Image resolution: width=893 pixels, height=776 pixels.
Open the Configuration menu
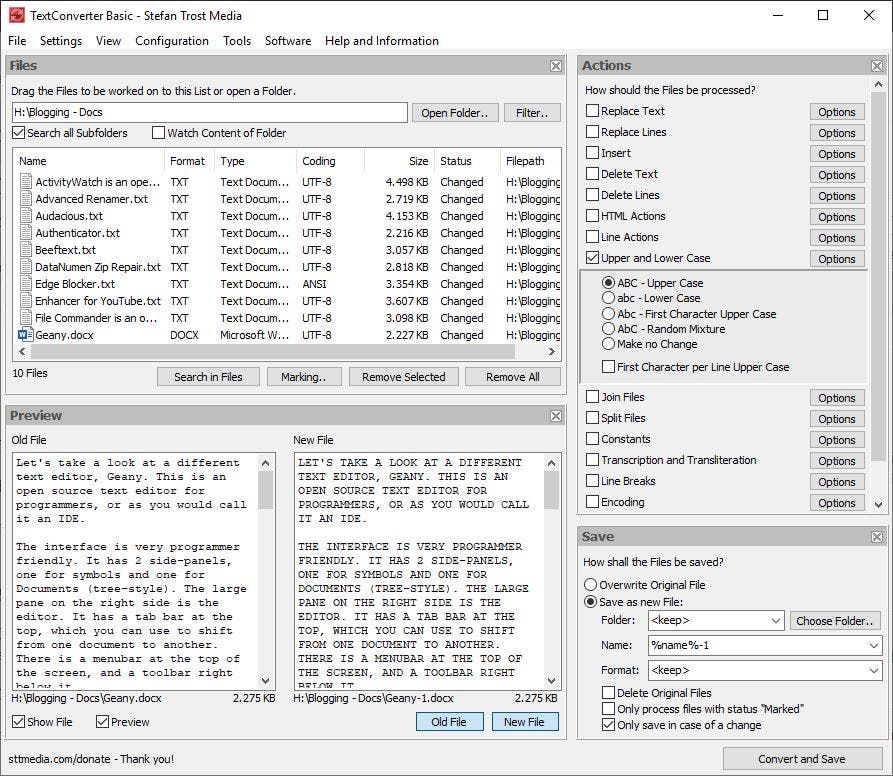pos(172,41)
